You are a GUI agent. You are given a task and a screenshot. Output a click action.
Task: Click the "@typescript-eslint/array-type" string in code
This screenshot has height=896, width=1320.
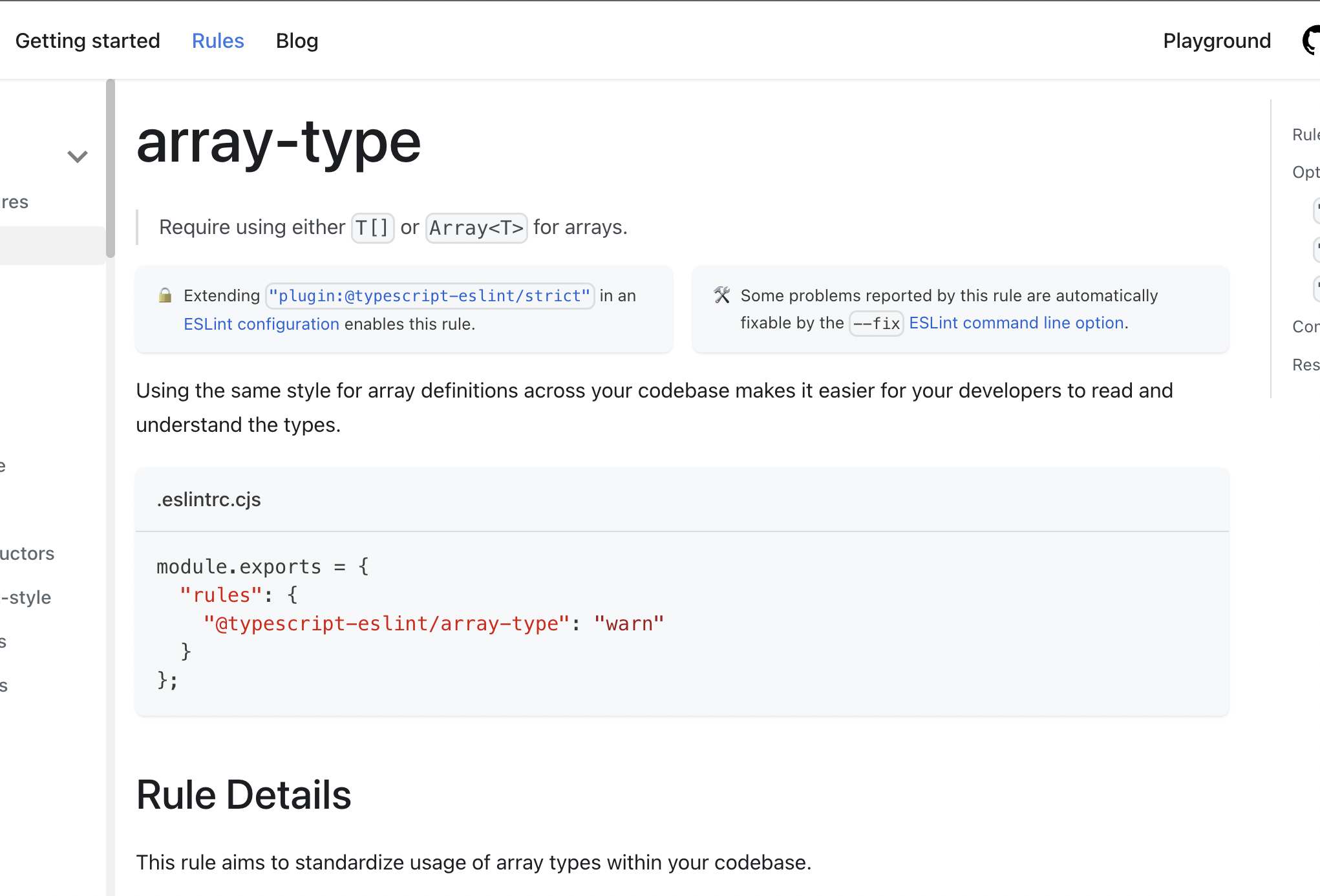click(387, 623)
